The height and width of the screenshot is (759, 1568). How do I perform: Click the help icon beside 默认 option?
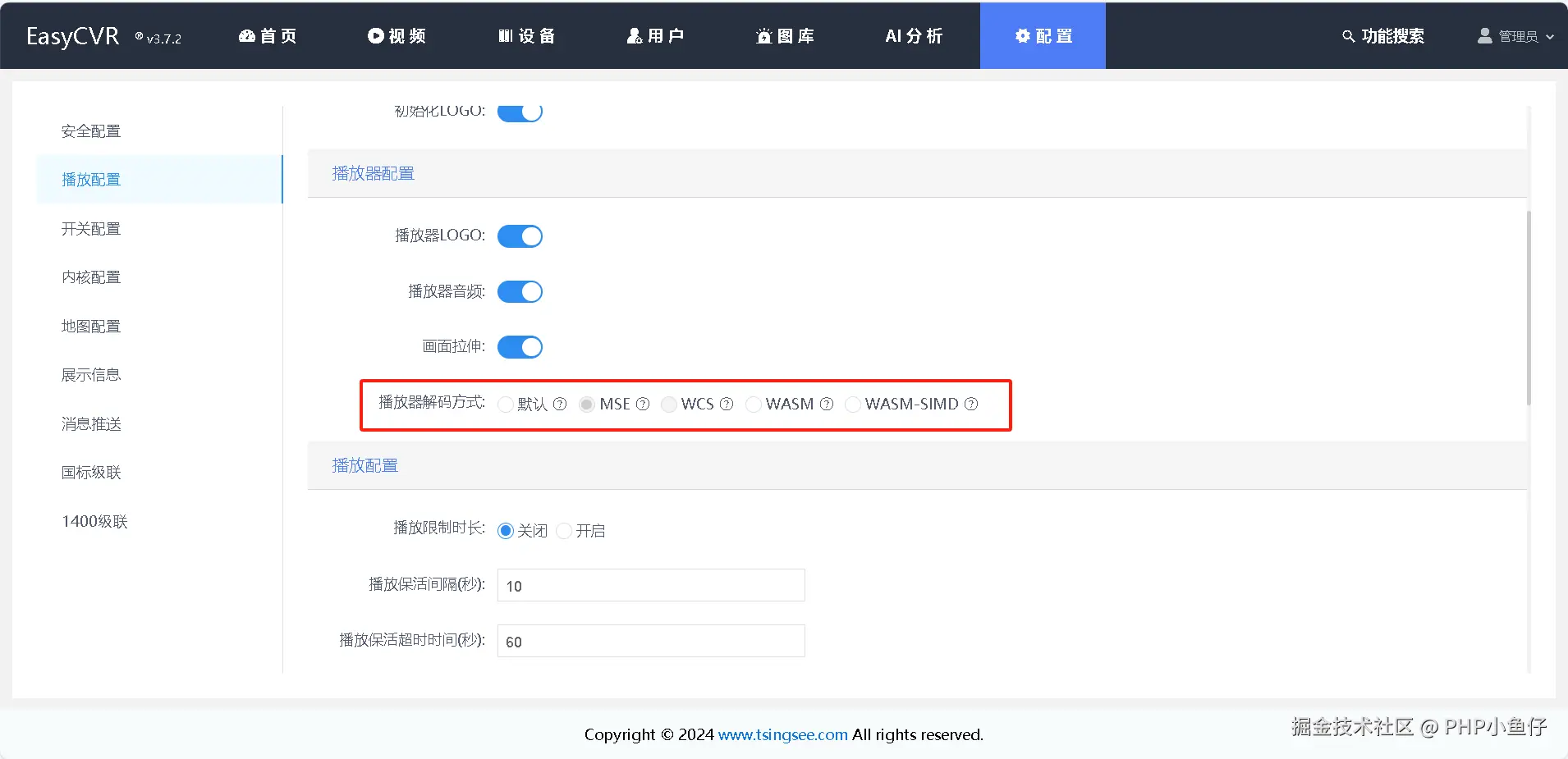[x=560, y=404]
